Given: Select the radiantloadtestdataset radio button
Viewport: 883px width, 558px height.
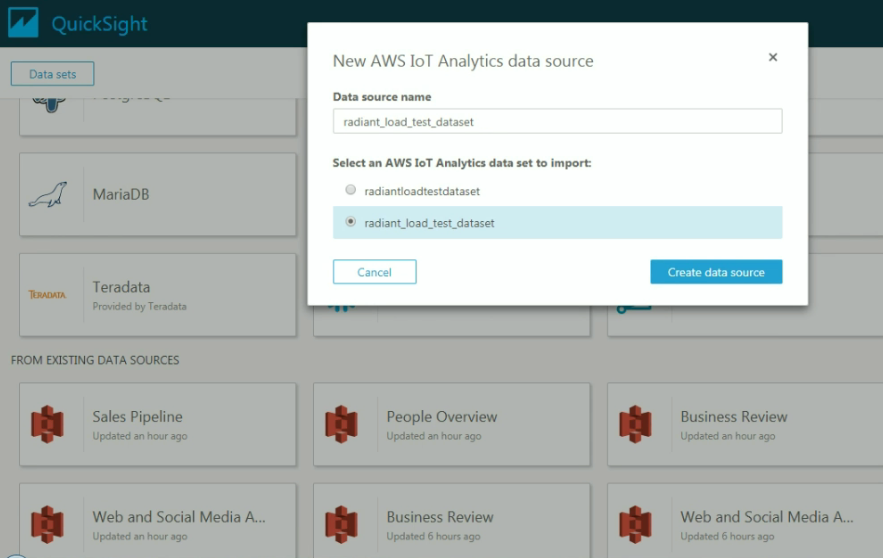Looking at the screenshot, I should point(350,190).
